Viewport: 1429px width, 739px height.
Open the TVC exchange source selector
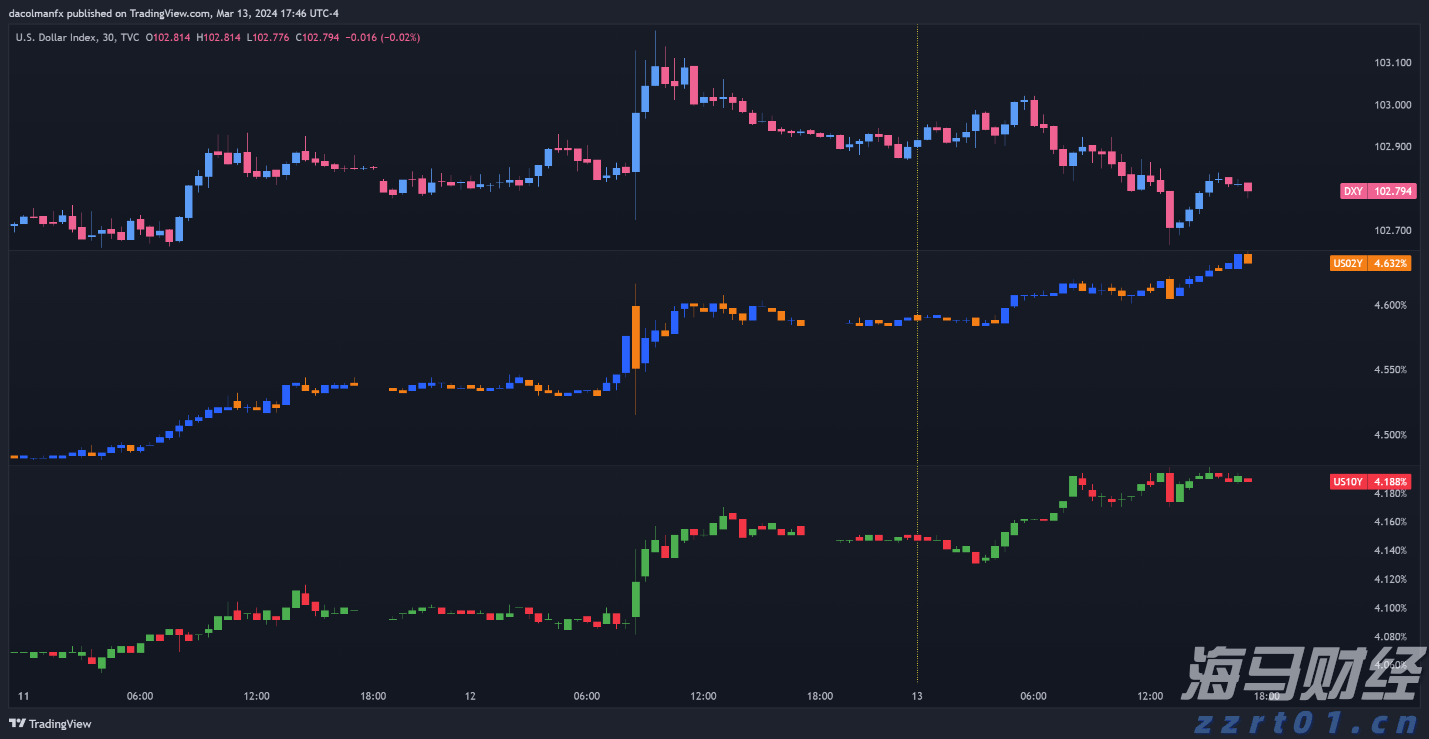pyautogui.click(x=131, y=37)
